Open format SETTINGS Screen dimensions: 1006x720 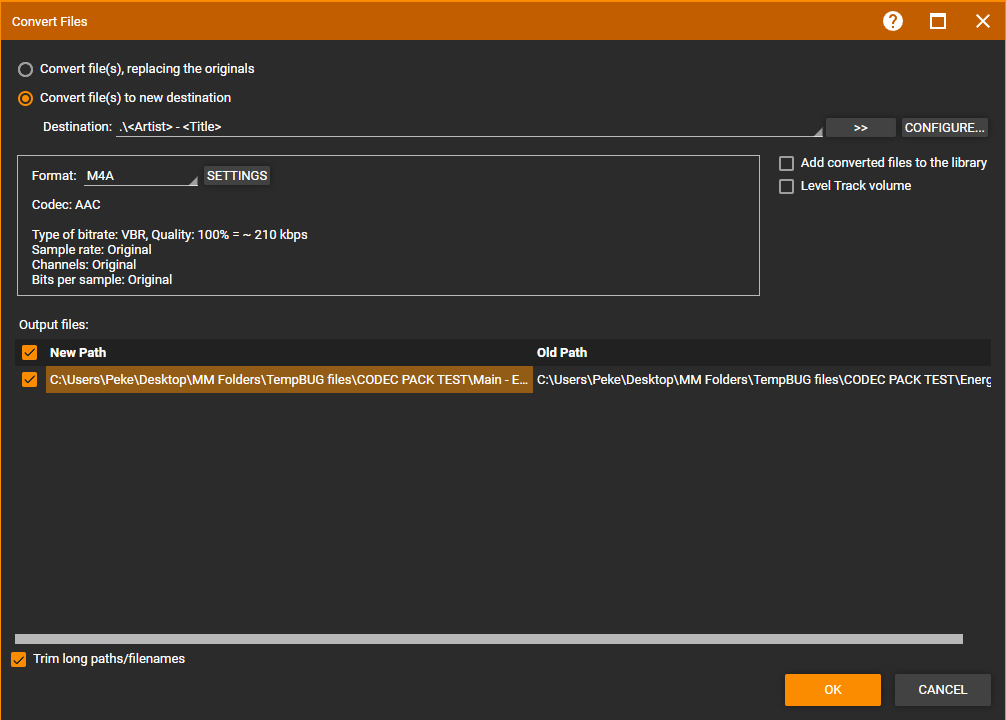[237, 176]
